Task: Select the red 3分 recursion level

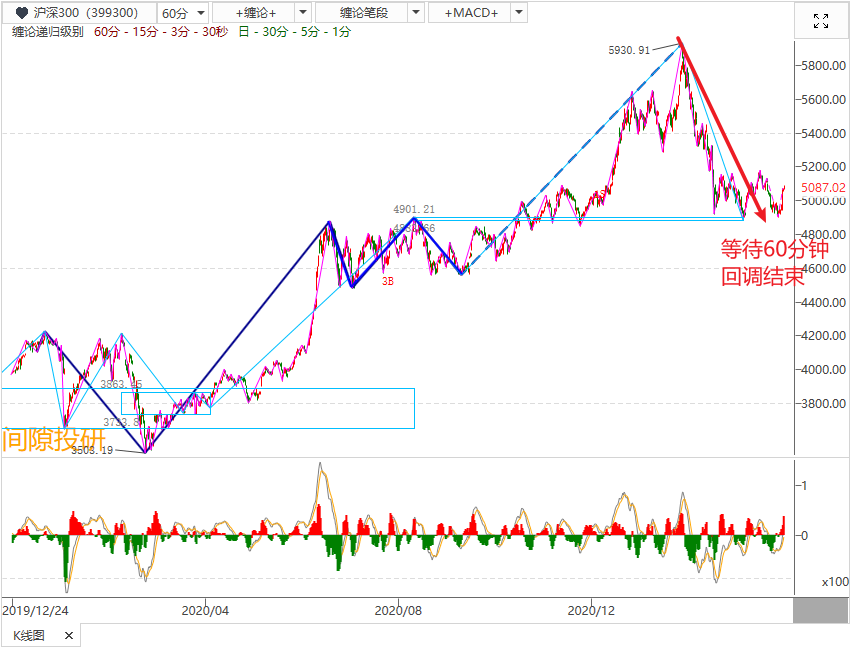Action: 181,32
